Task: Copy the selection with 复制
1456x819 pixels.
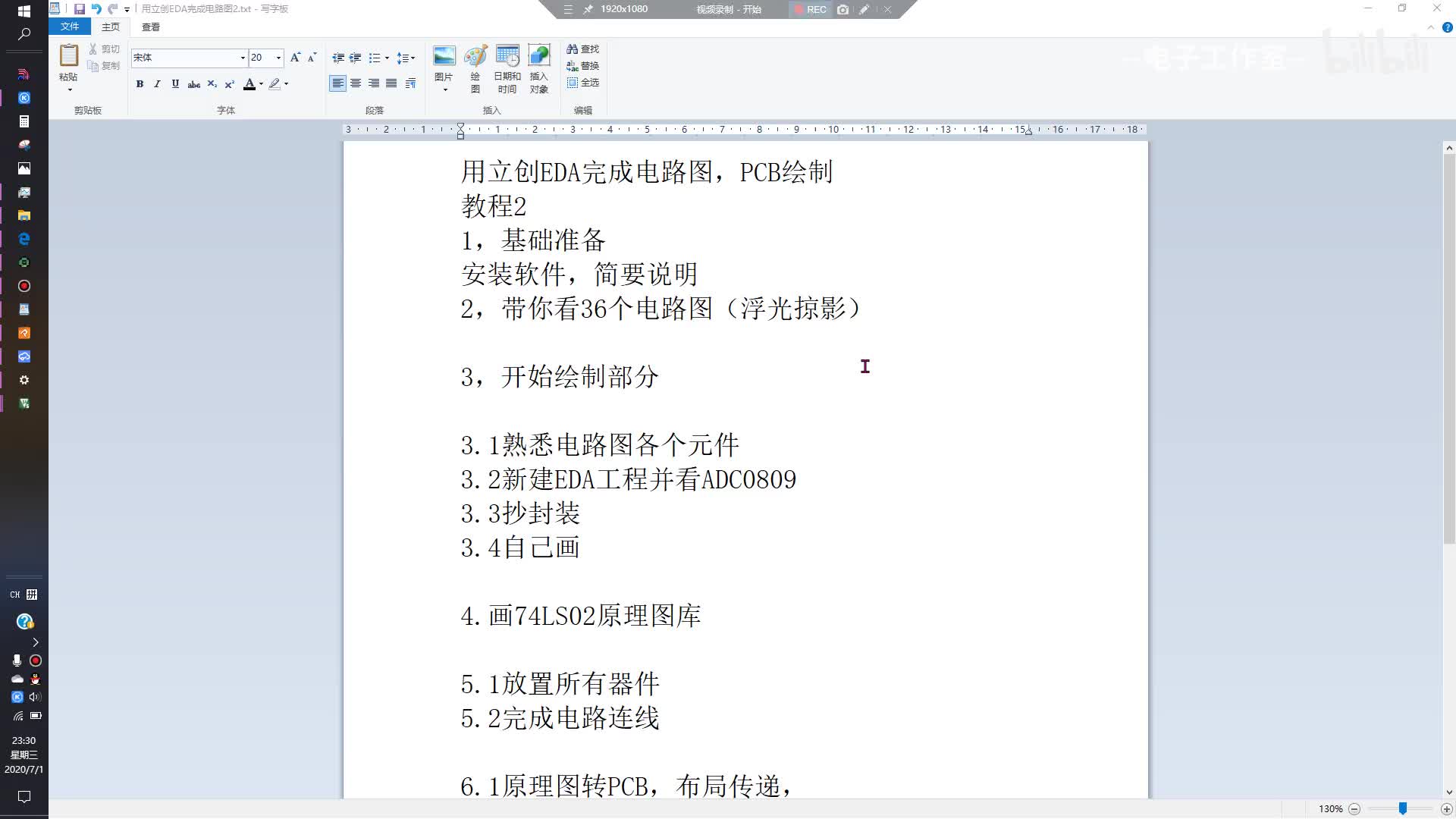Action: (x=104, y=66)
